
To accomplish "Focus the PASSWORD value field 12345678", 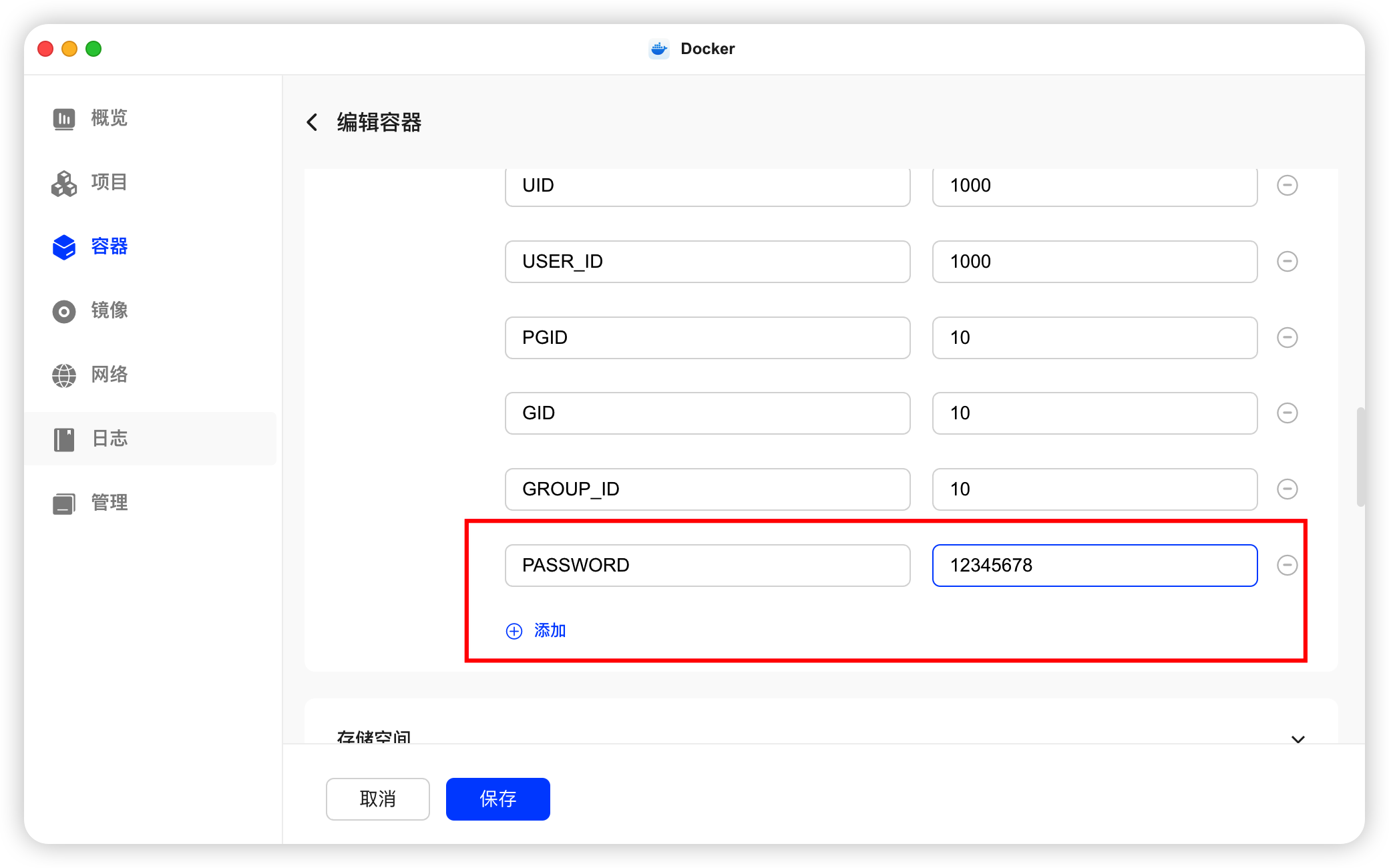I will pyautogui.click(x=1094, y=566).
